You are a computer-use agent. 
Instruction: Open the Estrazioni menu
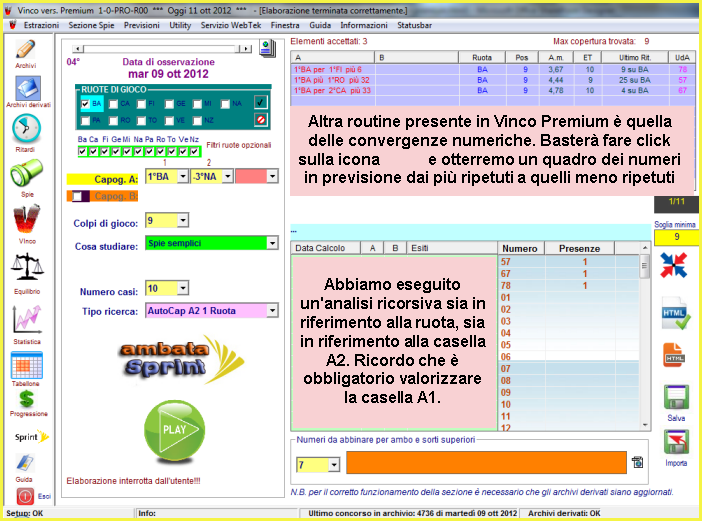click(x=41, y=26)
